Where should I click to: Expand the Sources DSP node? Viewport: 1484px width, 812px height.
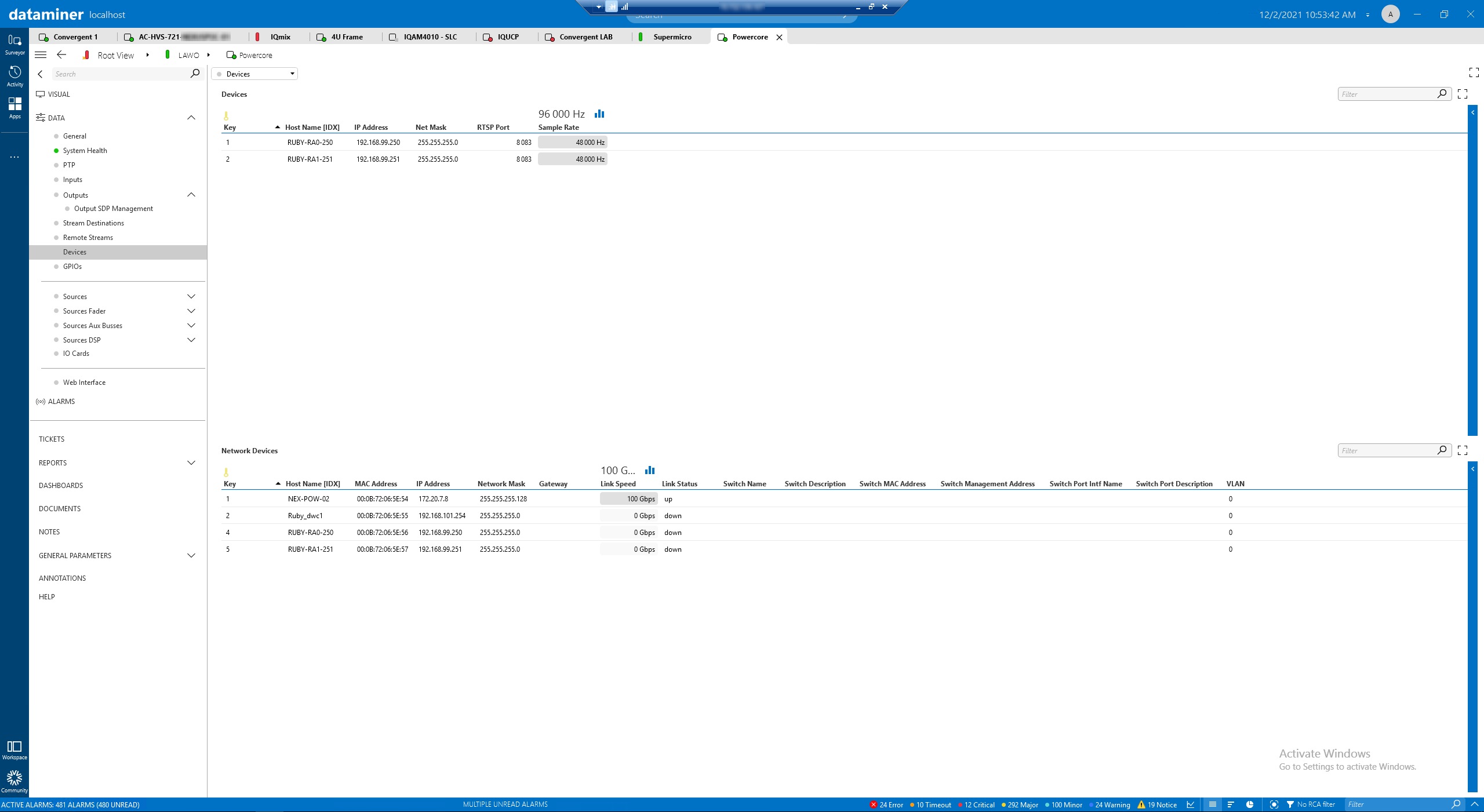(x=191, y=340)
